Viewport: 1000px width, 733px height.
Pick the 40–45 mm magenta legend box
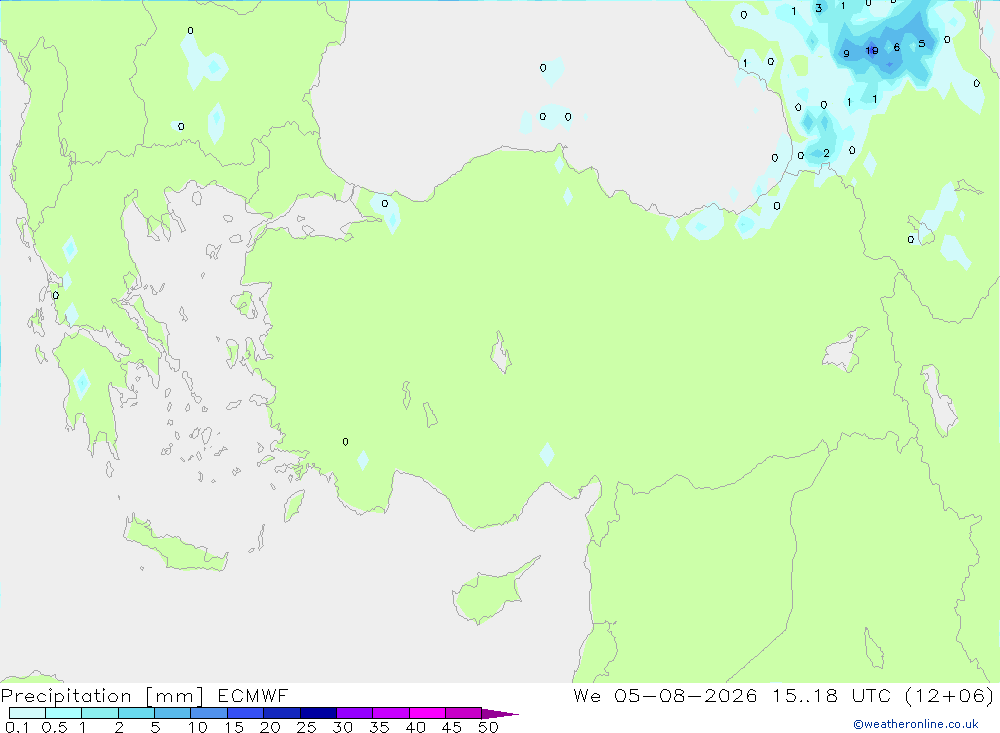click(427, 713)
